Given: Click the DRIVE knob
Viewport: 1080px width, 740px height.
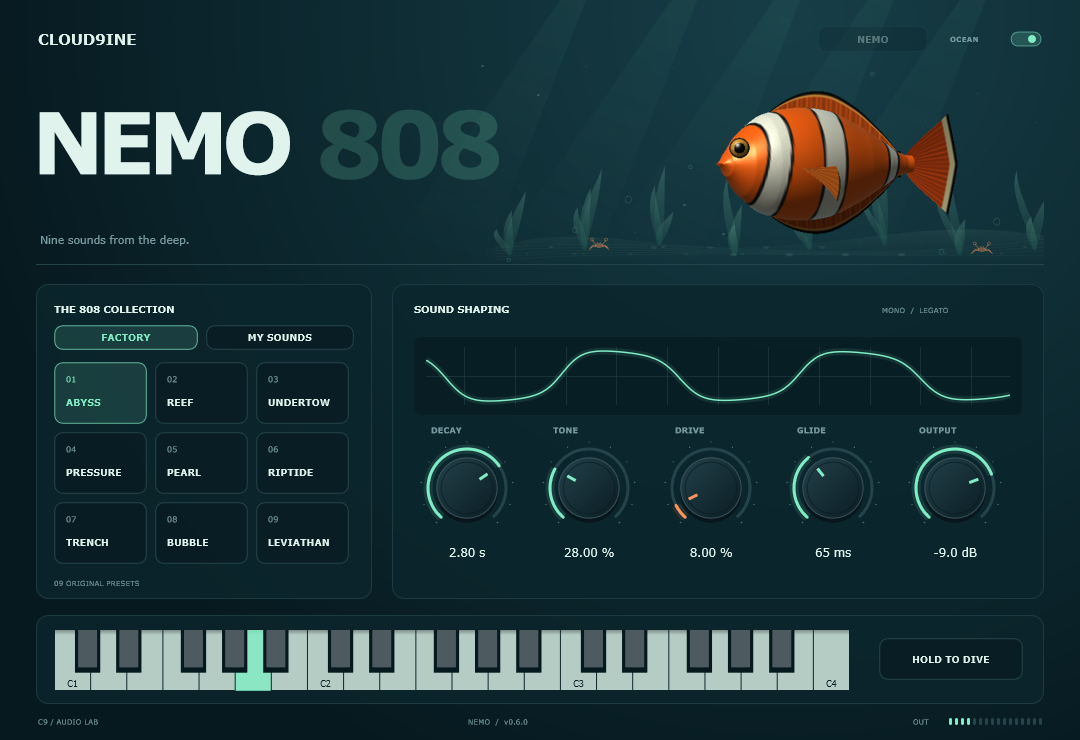Looking at the screenshot, I should (x=711, y=487).
